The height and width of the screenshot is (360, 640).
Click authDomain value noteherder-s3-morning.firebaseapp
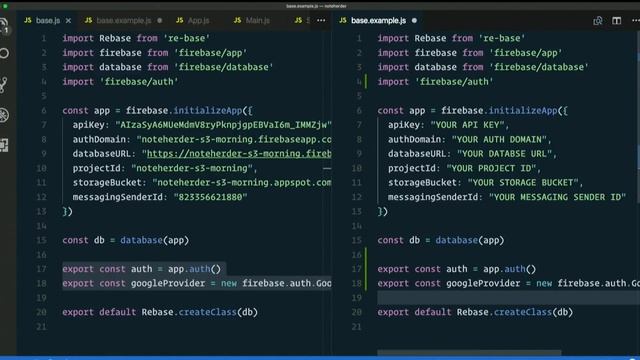(x=234, y=140)
